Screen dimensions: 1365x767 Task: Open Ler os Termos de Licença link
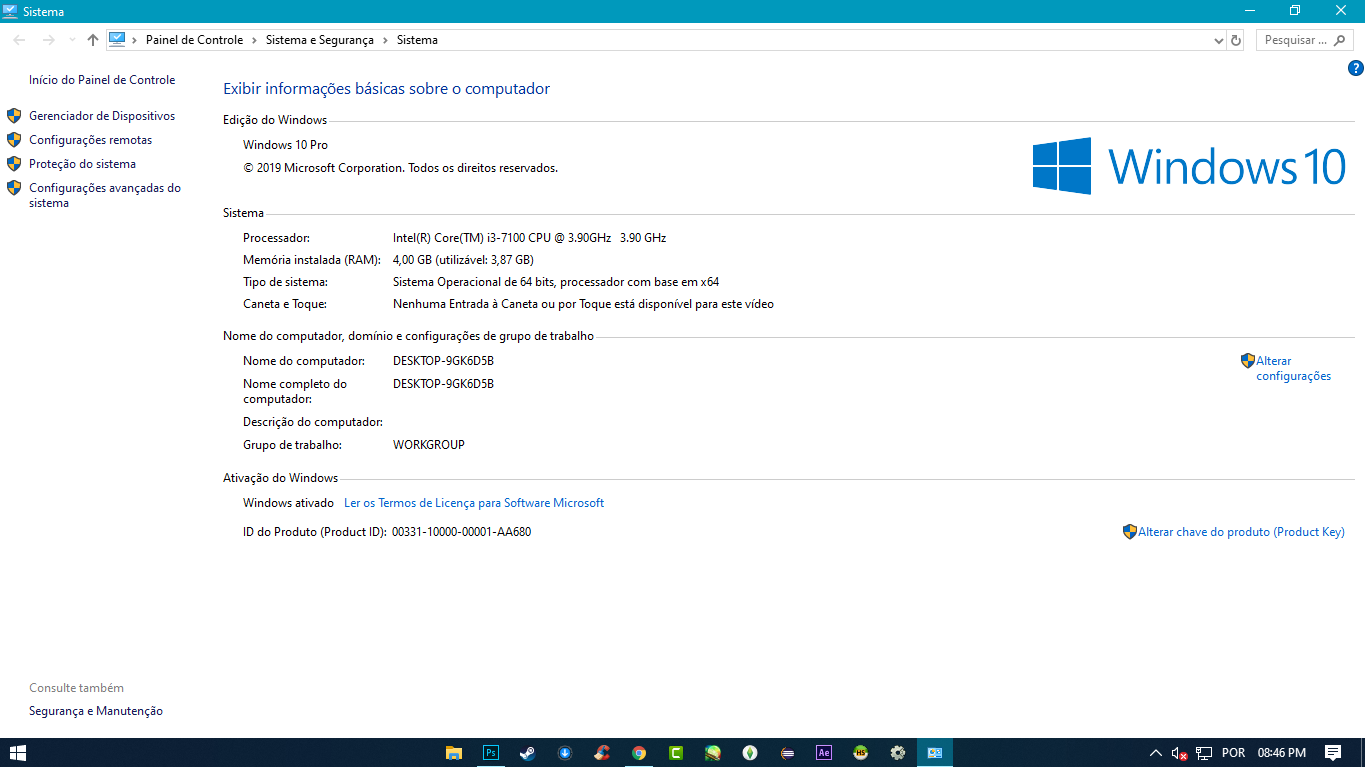[474, 503]
